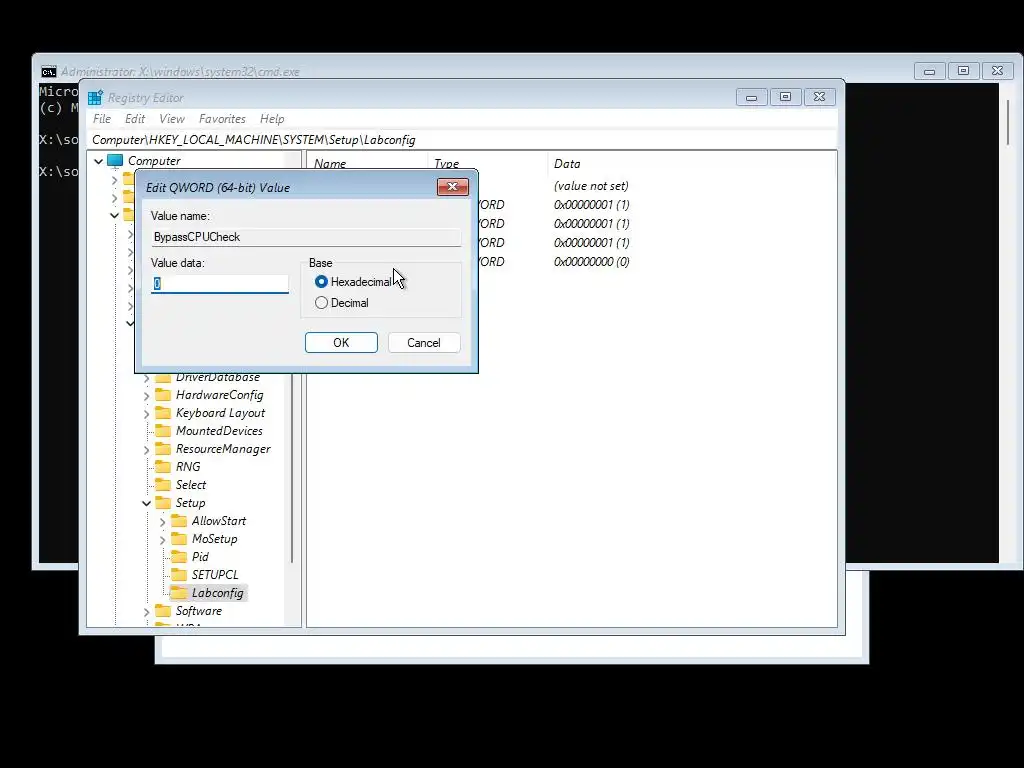Click the Labconfig folder icon

(179, 592)
